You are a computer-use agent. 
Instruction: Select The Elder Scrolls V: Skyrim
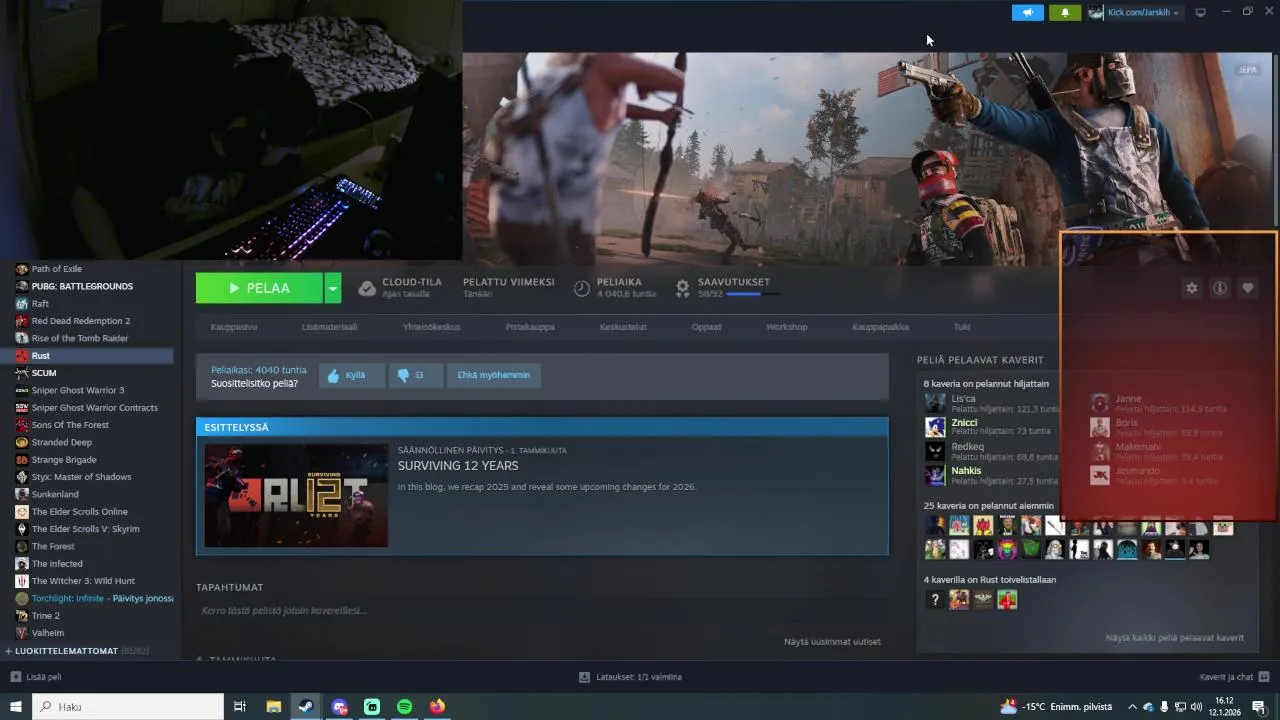coord(85,529)
